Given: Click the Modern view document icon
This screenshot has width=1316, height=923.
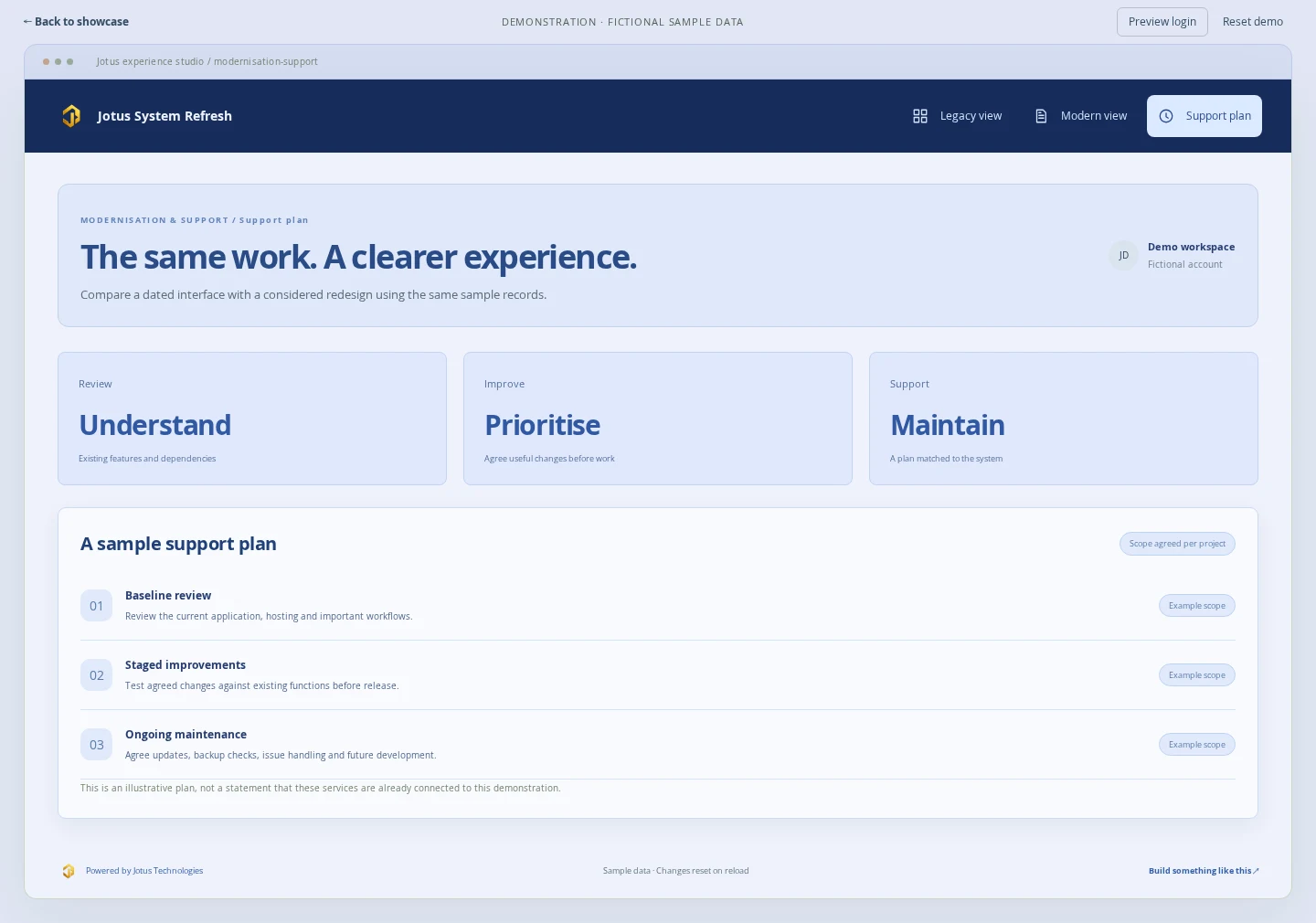Looking at the screenshot, I should [1041, 116].
